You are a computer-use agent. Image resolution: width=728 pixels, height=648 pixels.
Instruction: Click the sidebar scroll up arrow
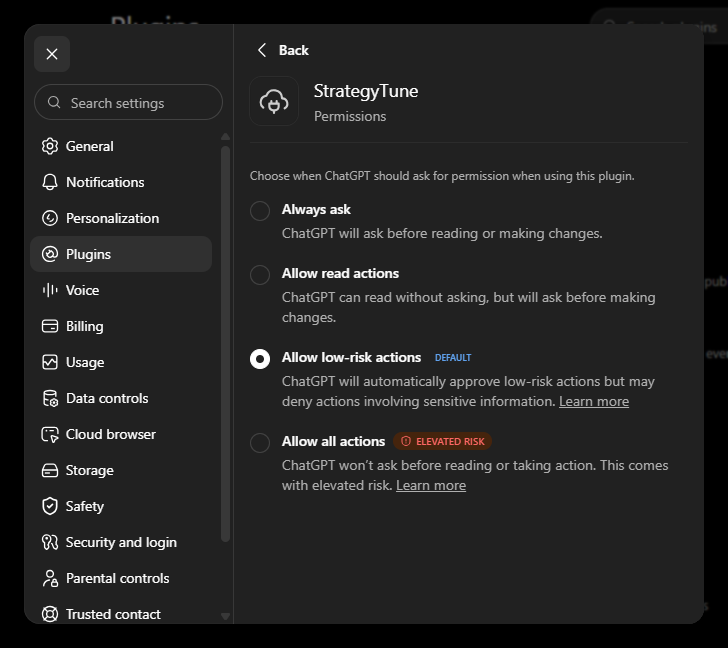click(226, 136)
